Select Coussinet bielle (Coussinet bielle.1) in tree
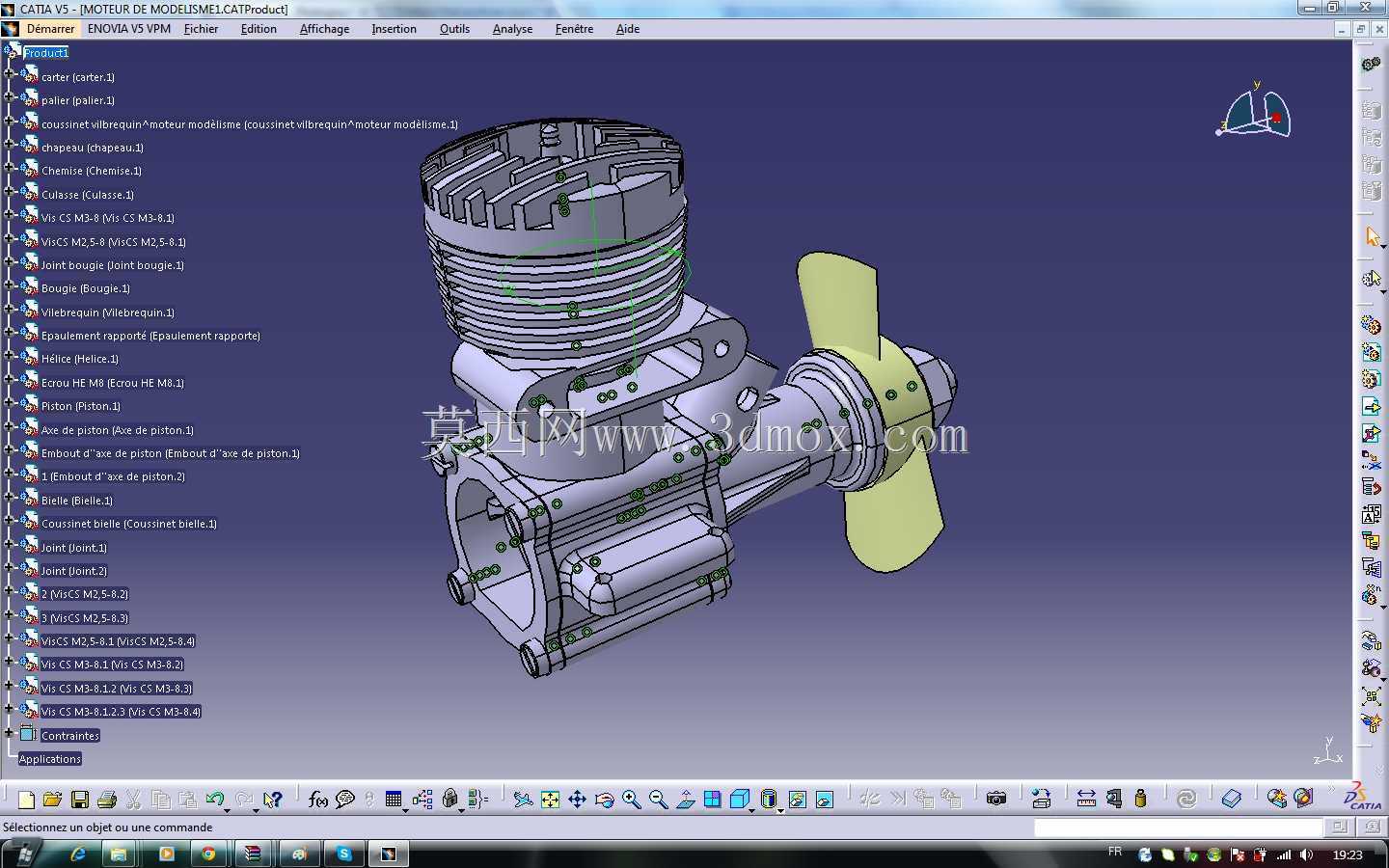This screenshot has width=1389, height=868. (129, 524)
